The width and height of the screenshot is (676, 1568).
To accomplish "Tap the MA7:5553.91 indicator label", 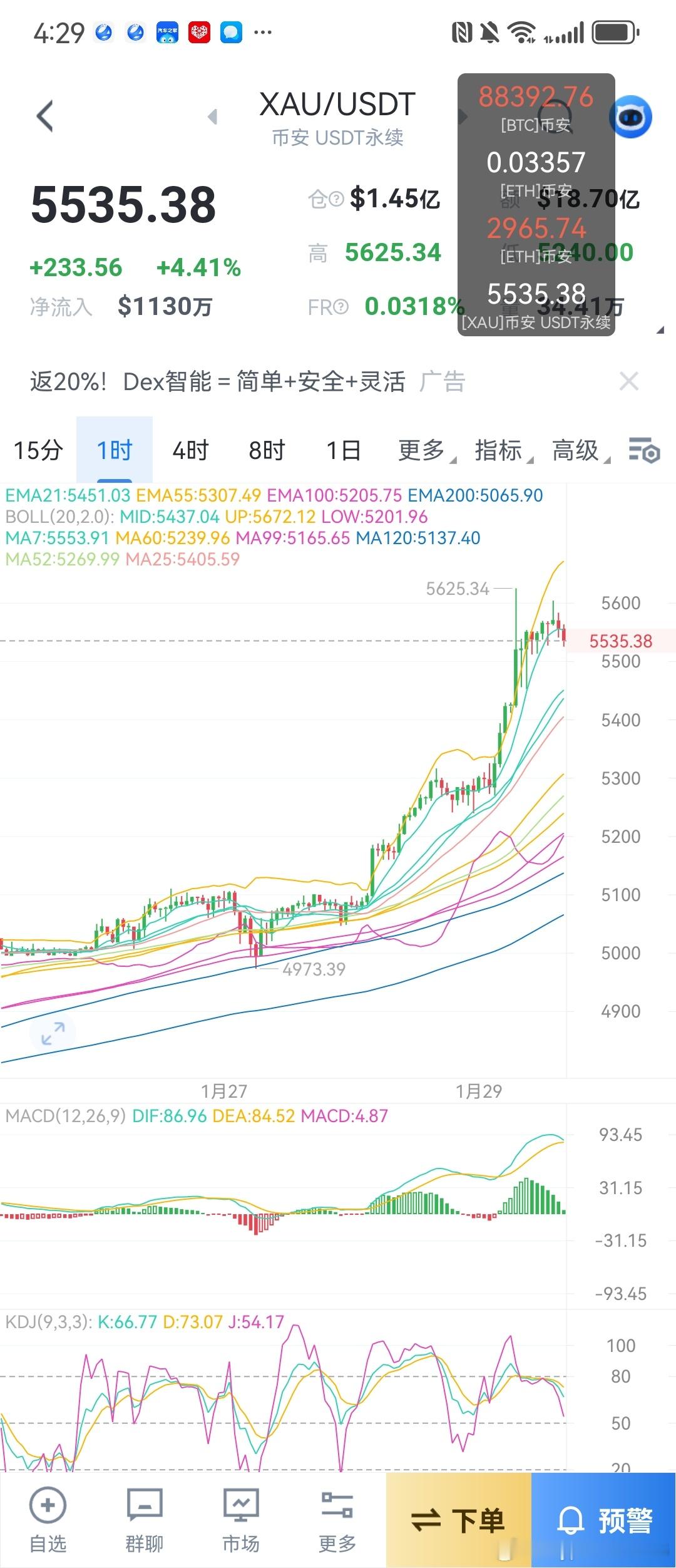I will pos(57,538).
